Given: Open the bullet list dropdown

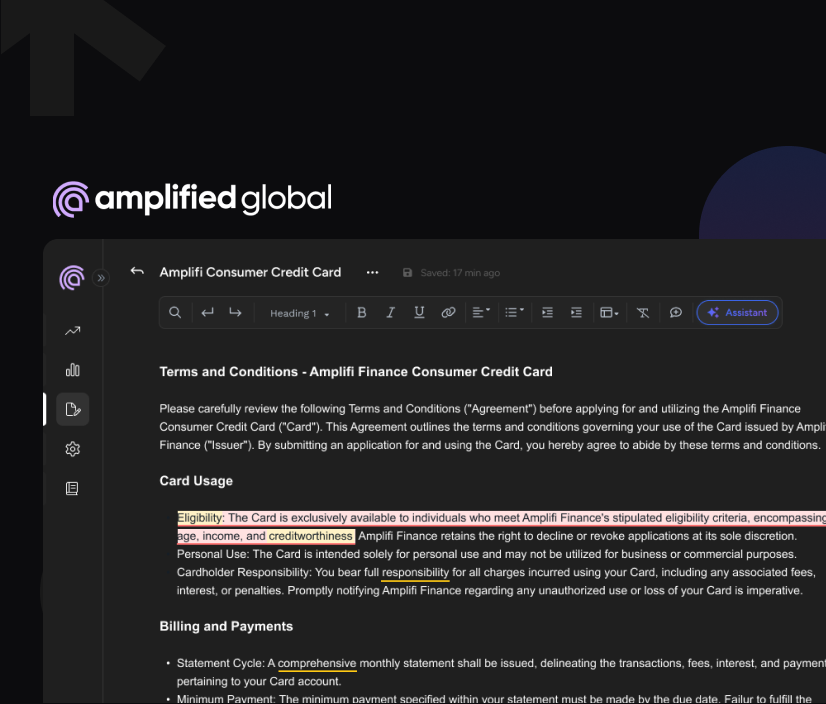Looking at the screenshot, I should pos(514,312).
